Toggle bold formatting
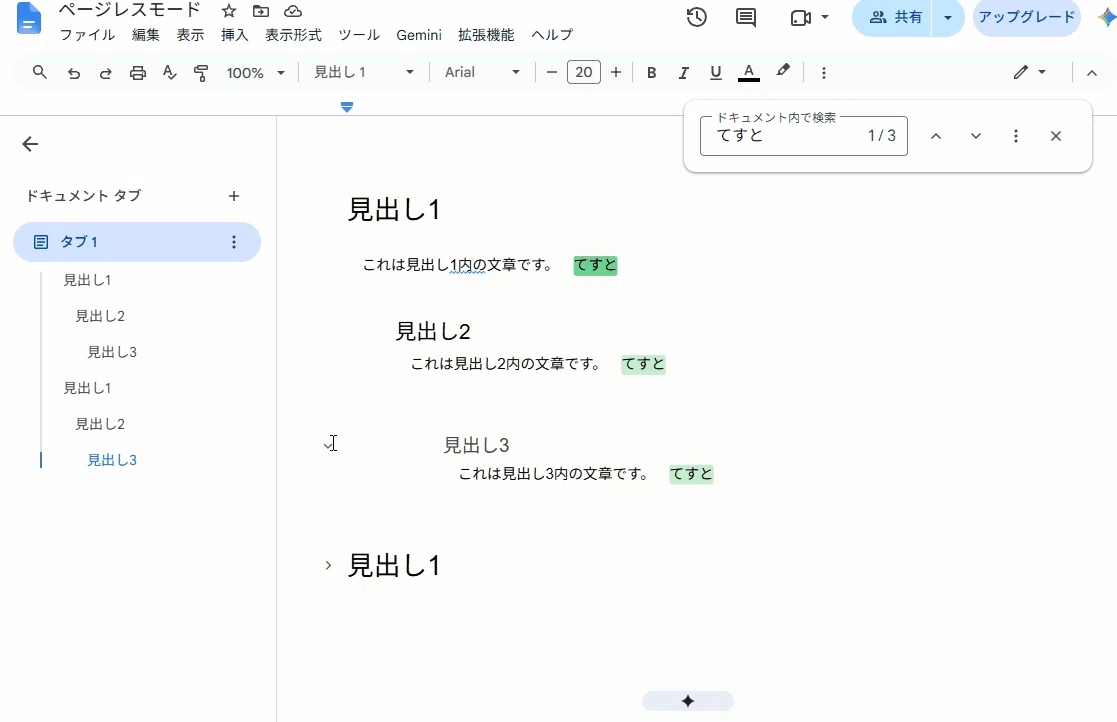The width and height of the screenshot is (1117, 722). (x=651, y=73)
